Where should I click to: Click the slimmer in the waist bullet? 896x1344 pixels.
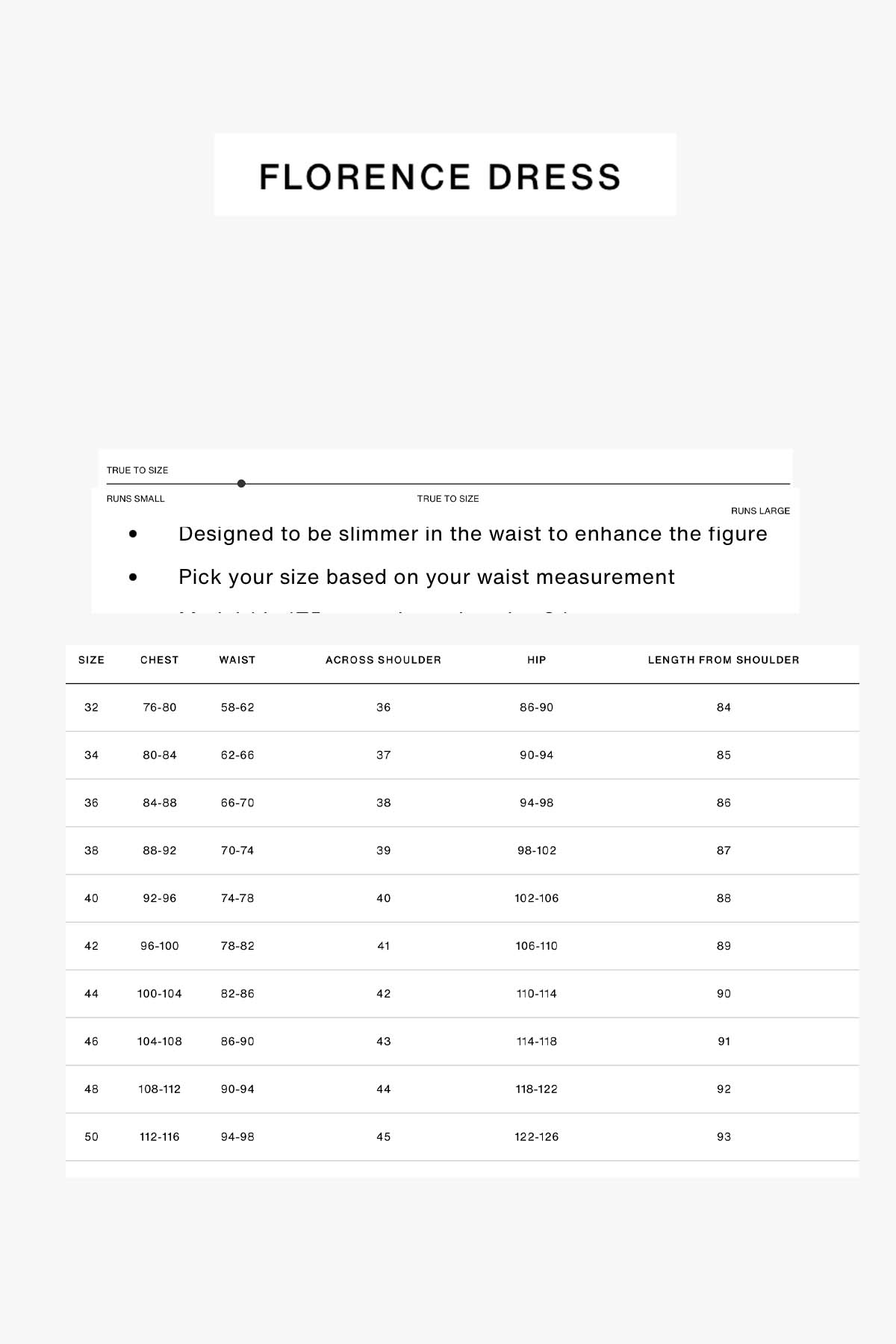[473, 535]
